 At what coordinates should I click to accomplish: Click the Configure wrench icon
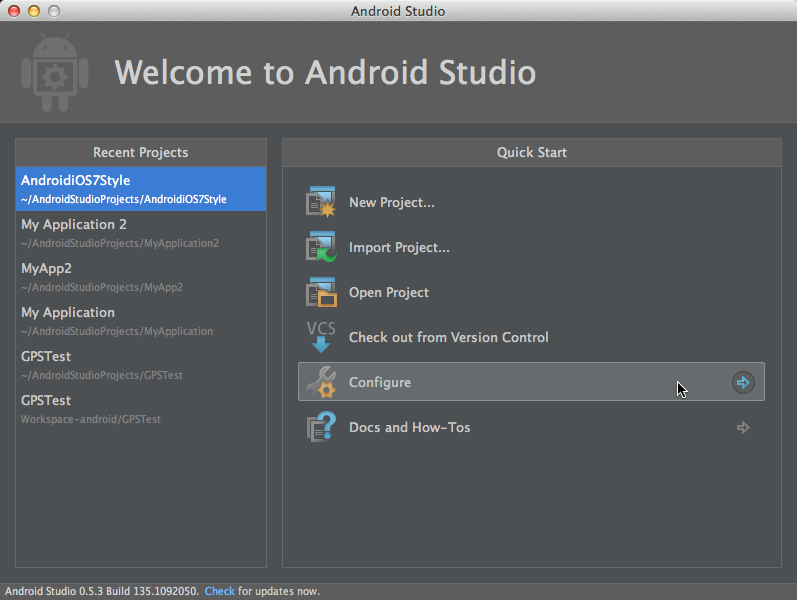click(321, 382)
